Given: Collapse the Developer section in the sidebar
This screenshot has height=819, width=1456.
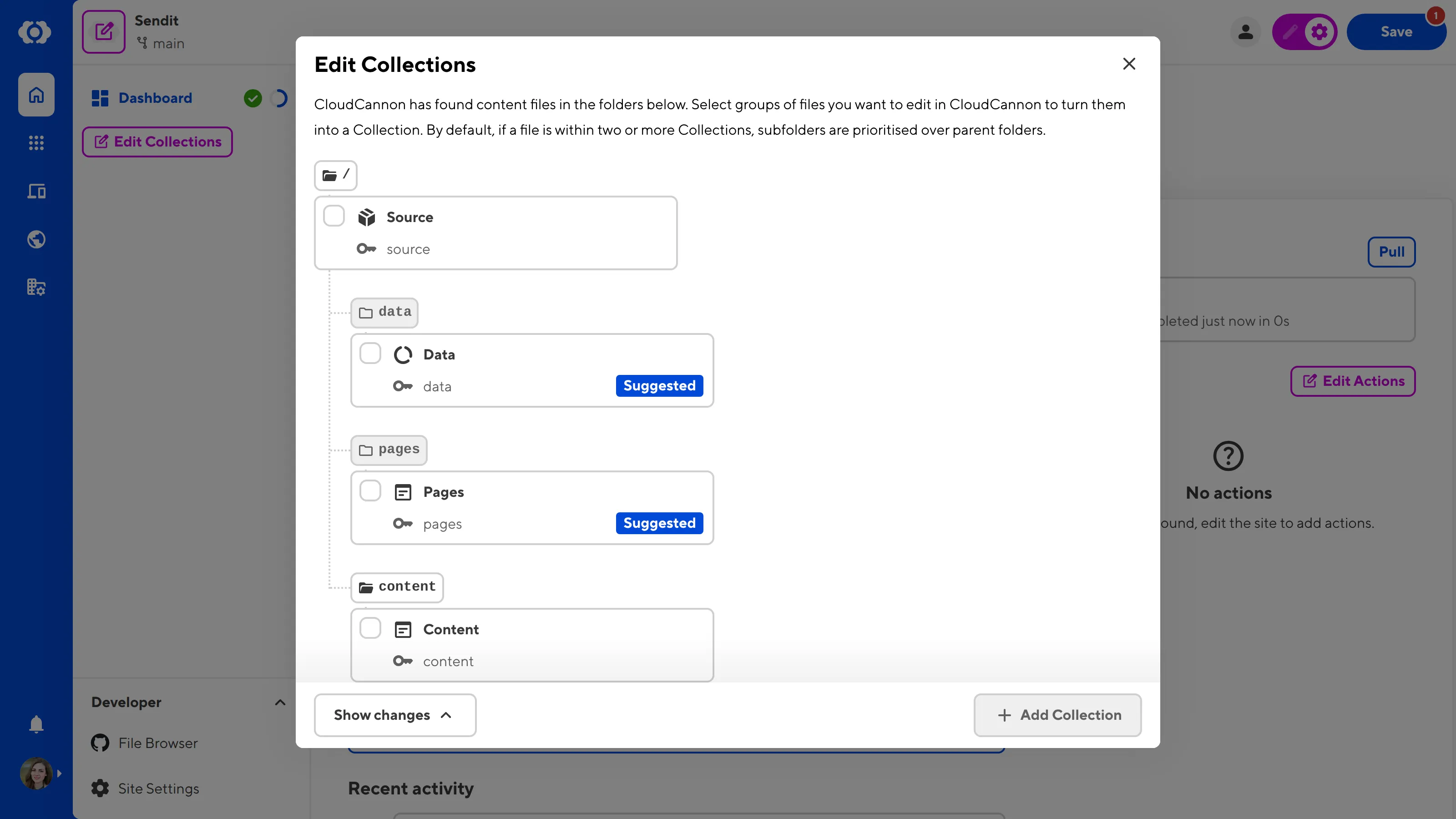Looking at the screenshot, I should tap(280, 702).
